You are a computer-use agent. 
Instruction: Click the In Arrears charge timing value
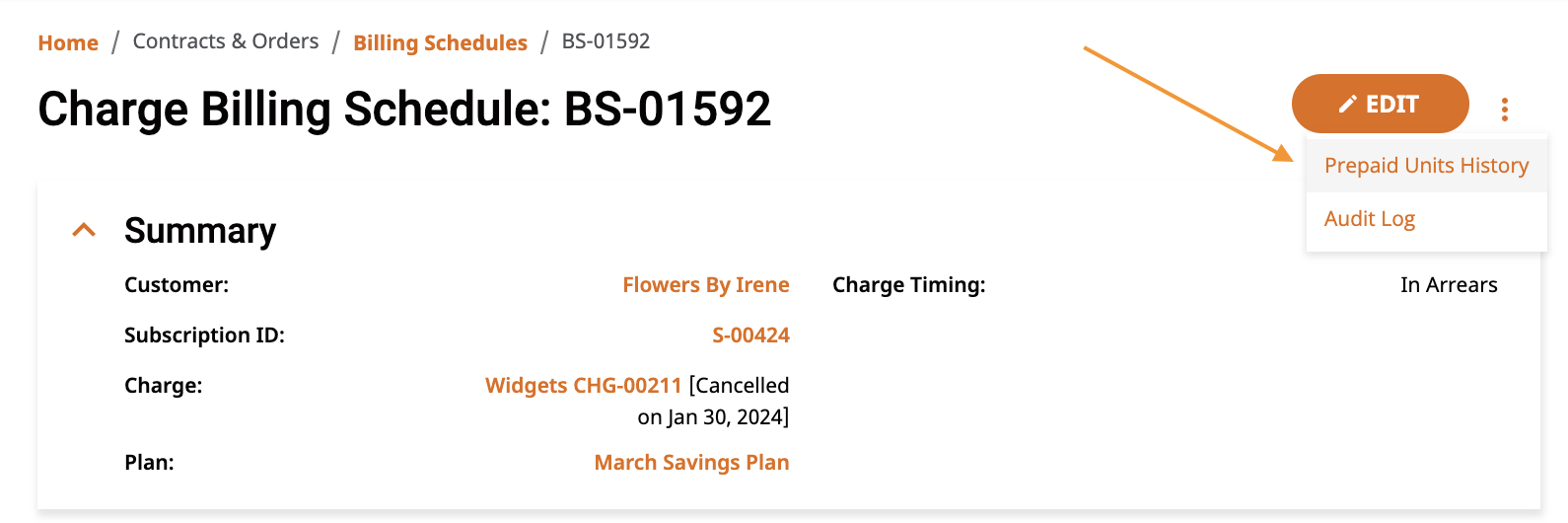(1449, 285)
